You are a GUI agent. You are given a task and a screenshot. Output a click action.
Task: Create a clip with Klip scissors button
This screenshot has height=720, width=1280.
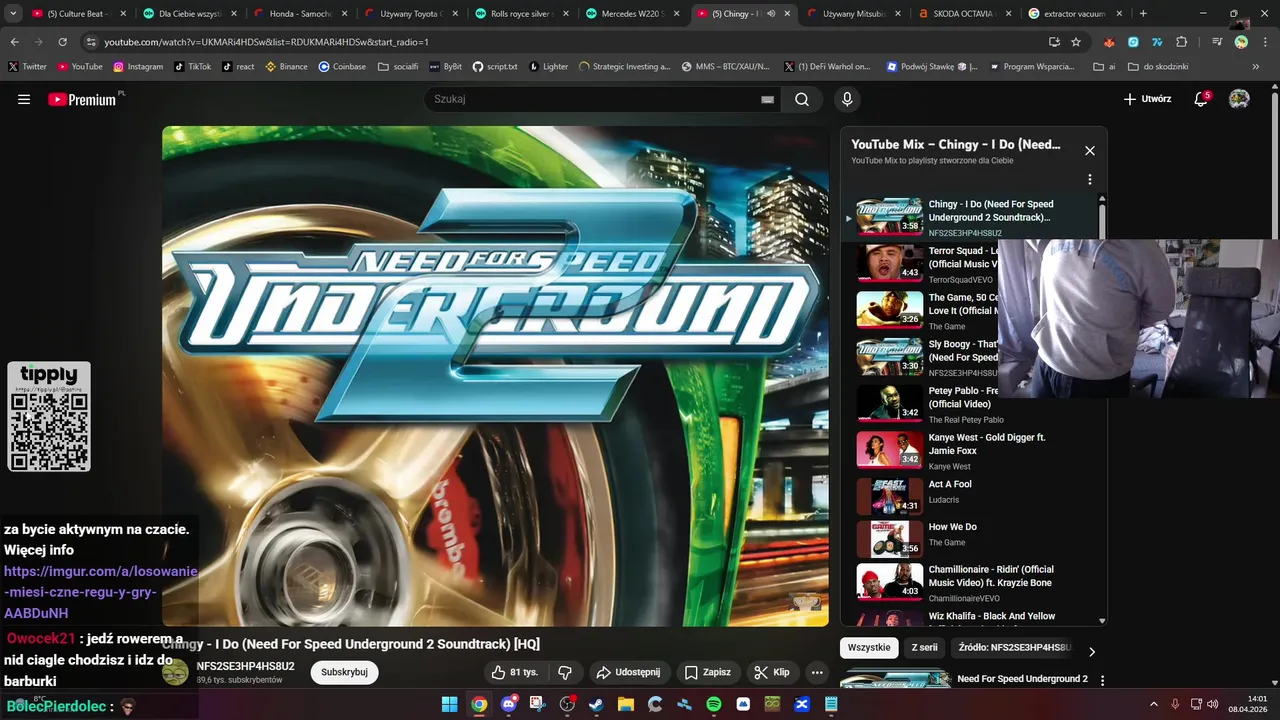point(771,672)
